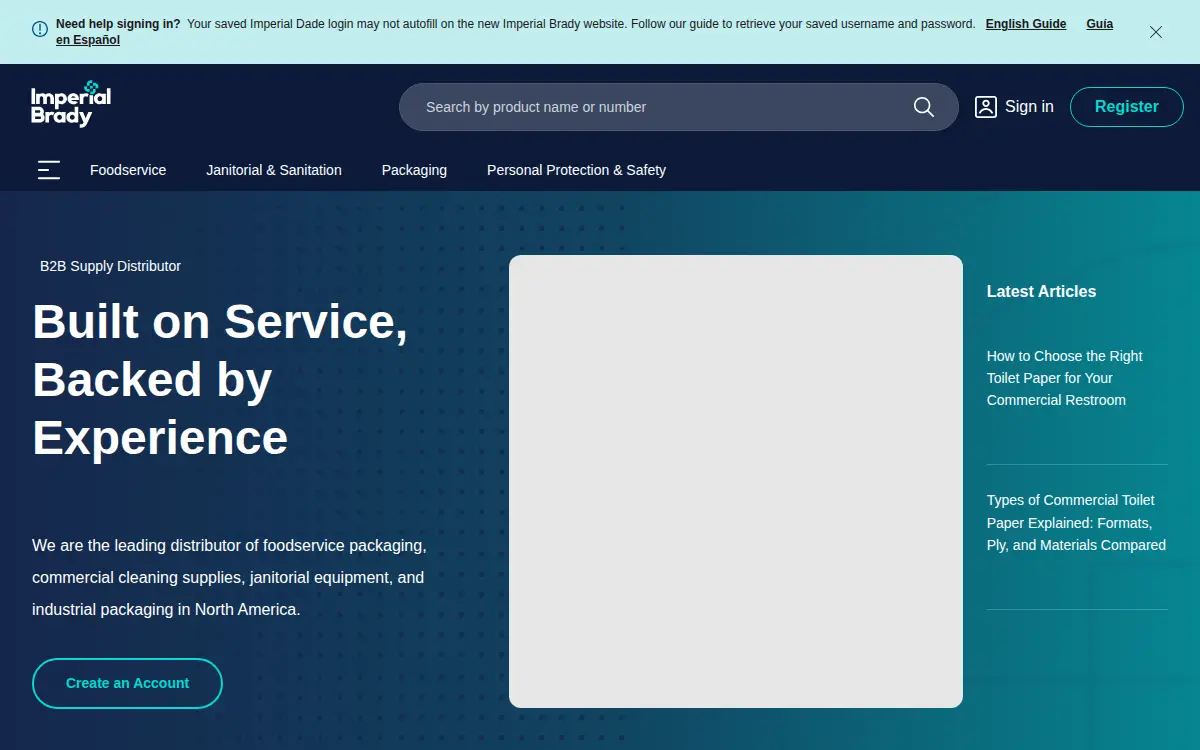Open the Foodservice menu
This screenshot has width=1200, height=750.
(x=128, y=170)
